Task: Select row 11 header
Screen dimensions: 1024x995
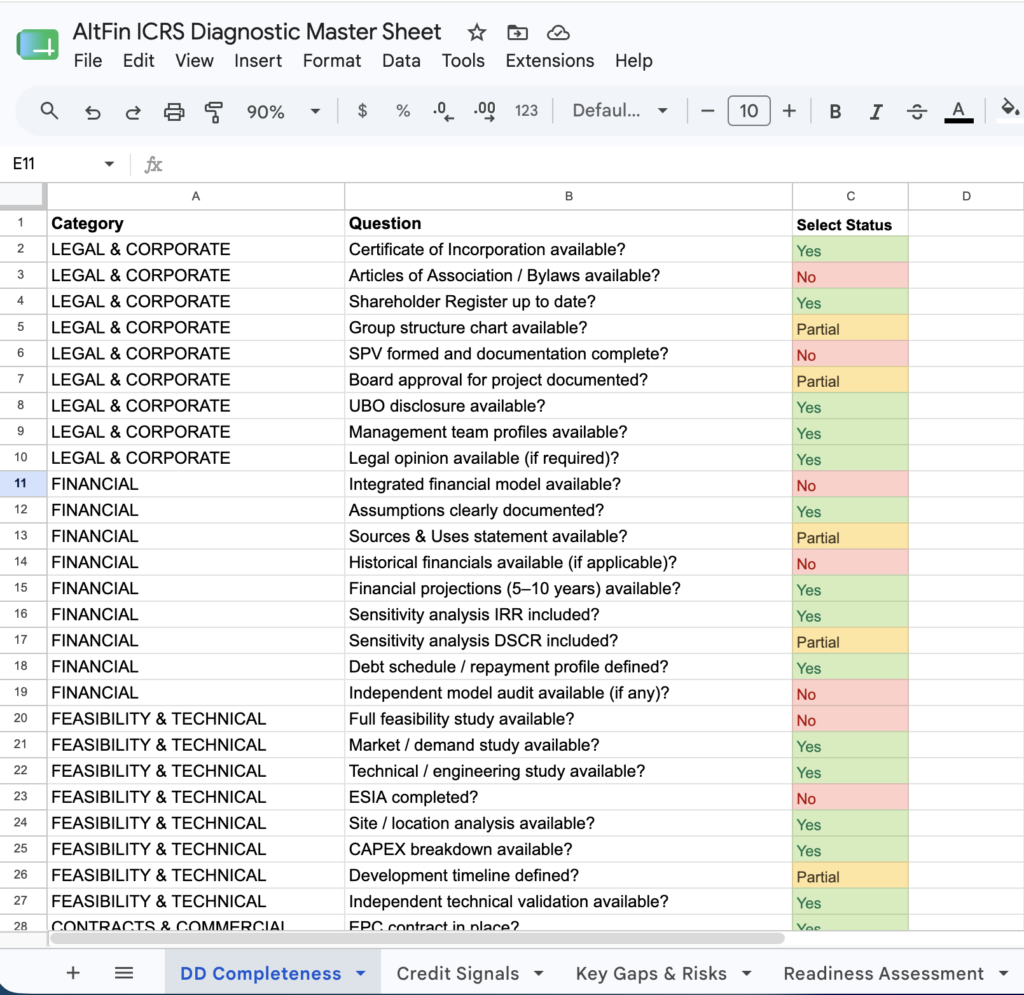Action: [21, 484]
